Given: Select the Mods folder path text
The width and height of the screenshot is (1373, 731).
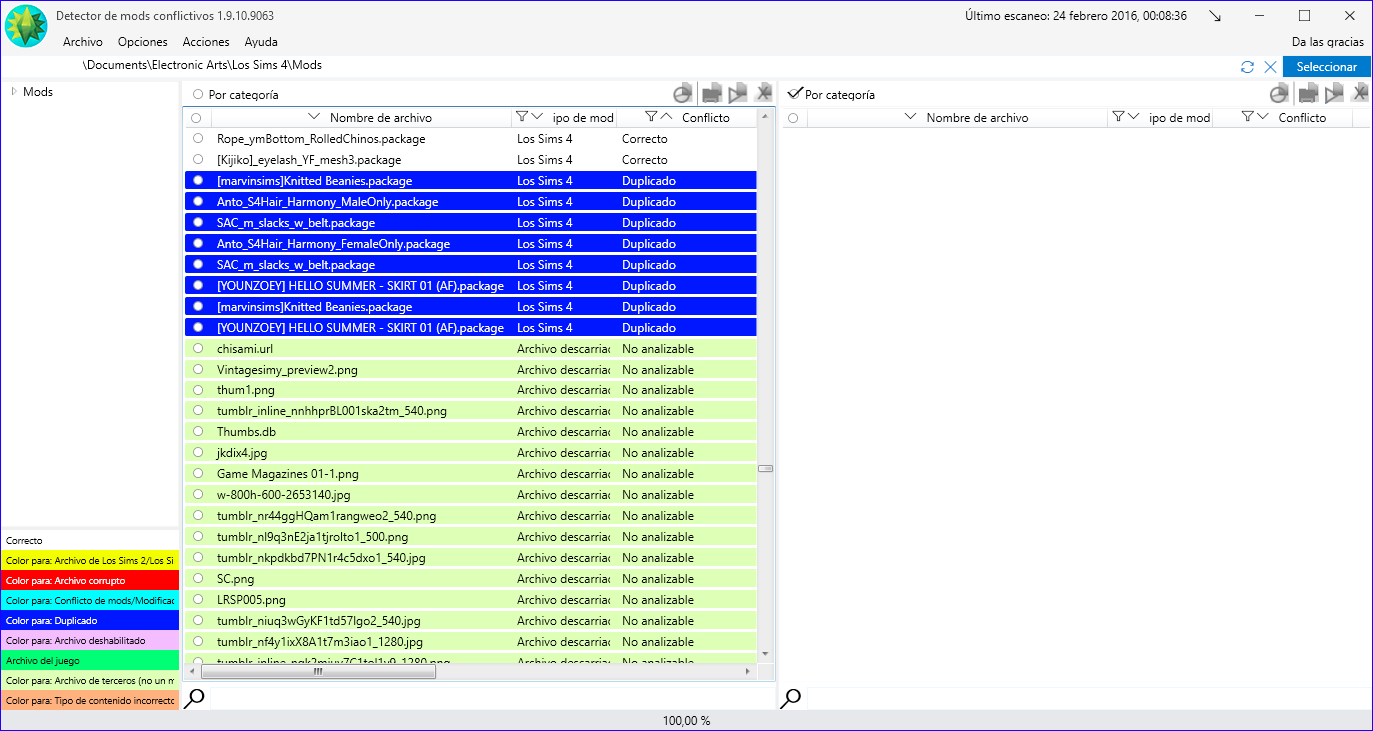Looking at the screenshot, I should tap(203, 65).
